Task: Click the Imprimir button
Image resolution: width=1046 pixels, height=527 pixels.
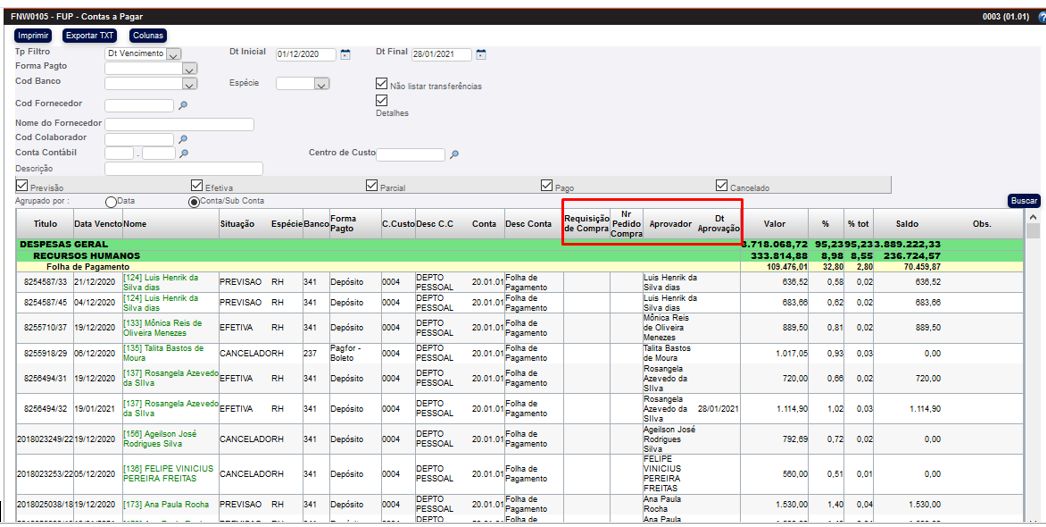Action: (x=33, y=35)
